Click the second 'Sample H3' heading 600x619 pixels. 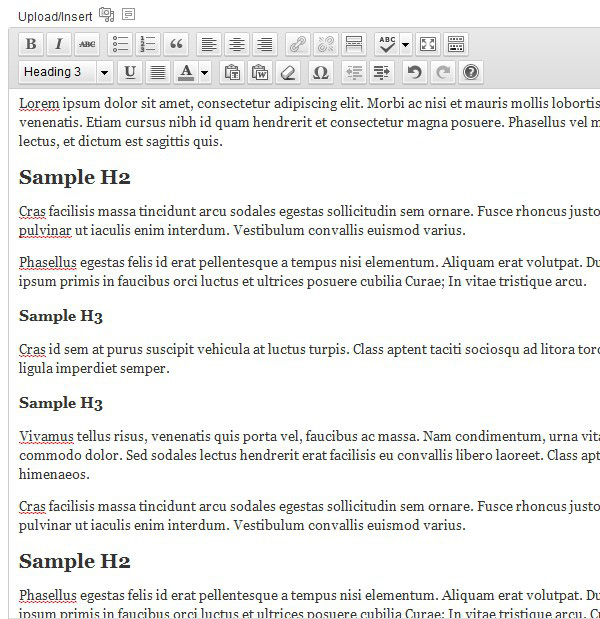coord(61,403)
